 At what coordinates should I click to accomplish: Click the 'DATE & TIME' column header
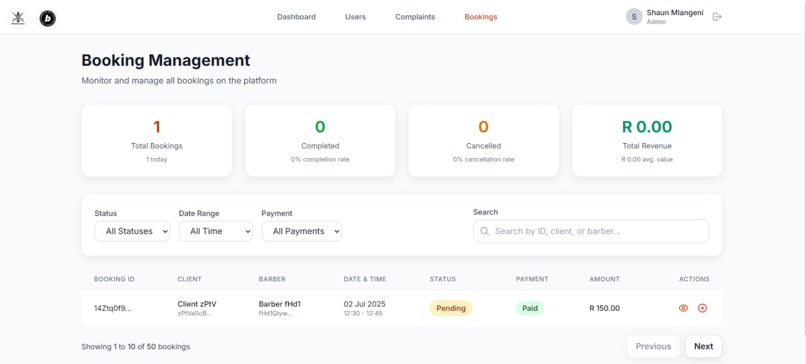click(x=365, y=279)
